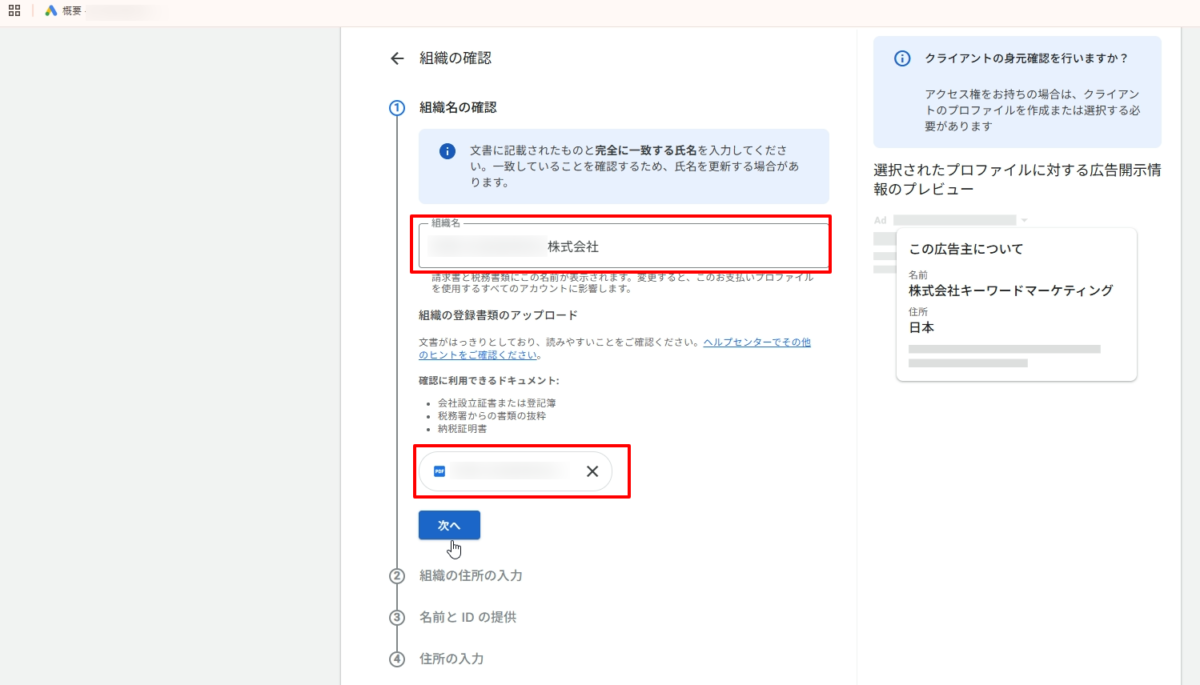The height and width of the screenshot is (685, 1200).
Task: Remove the uploaded PDF with the X button
Action: pyautogui.click(x=592, y=471)
